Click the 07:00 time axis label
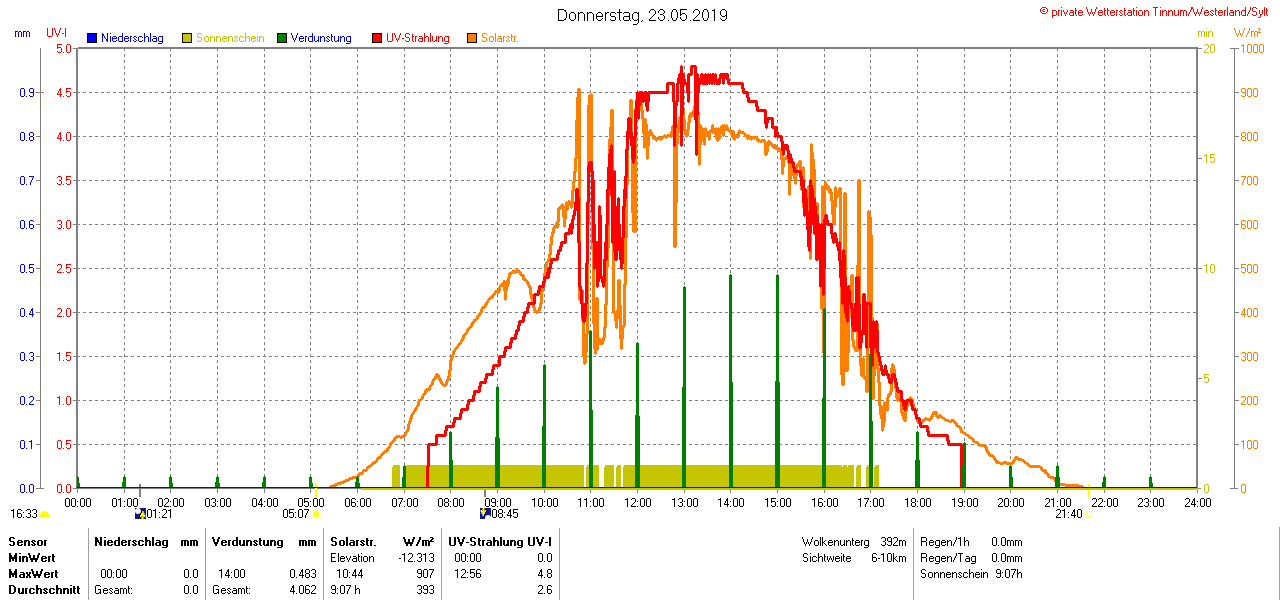This screenshot has width=1280, height=600. coord(404,502)
